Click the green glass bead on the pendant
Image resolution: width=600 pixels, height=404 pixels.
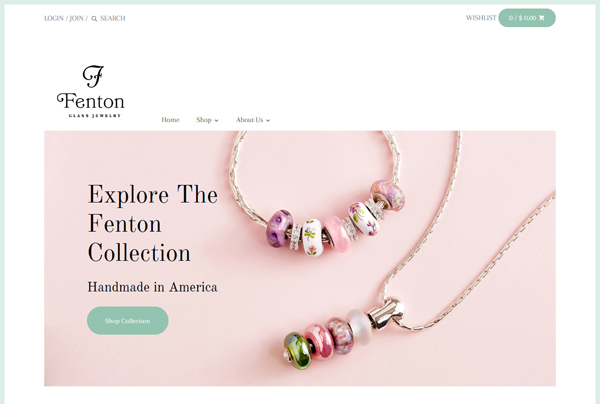pyautogui.click(x=298, y=350)
